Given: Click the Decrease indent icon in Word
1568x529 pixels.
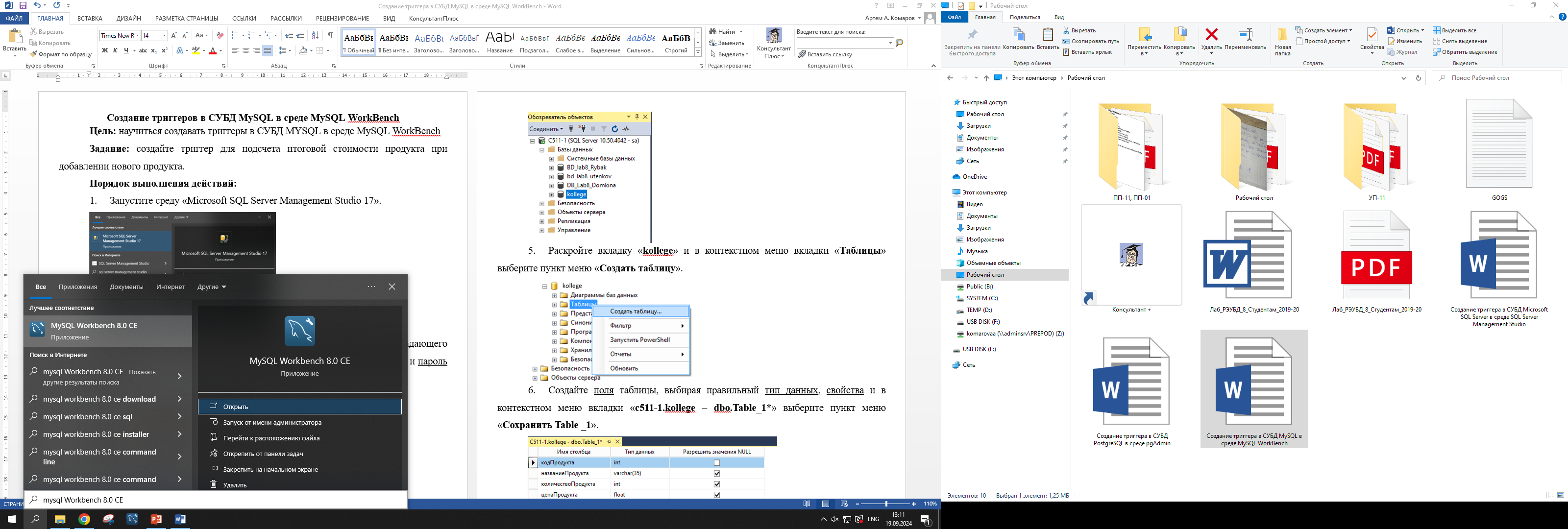Looking at the screenshot, I should click(289, 35).
